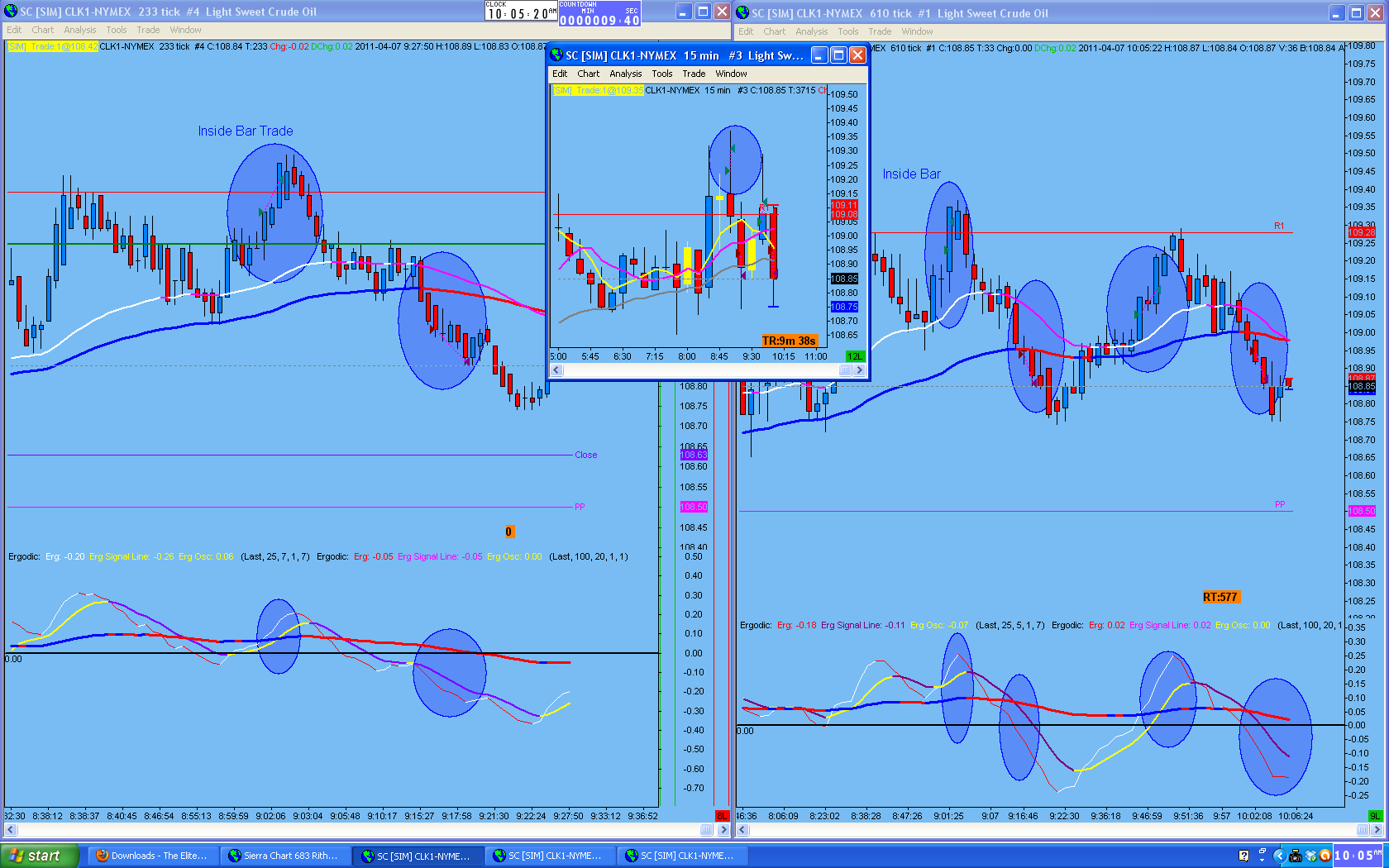The width and height of the screenshot is (1389, 868).
Task: Click right scroll arrow in 233 tick chart
Action: pyautogui.click(x=723, y=829)
